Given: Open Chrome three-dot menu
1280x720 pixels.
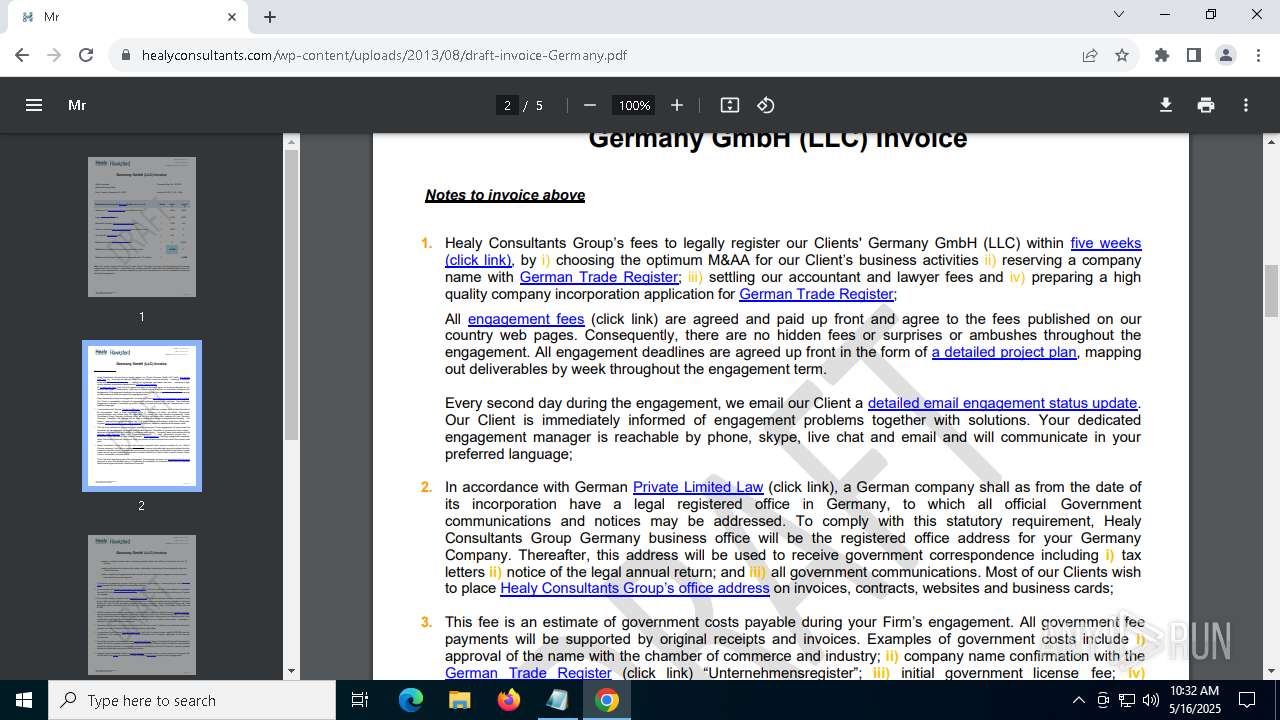Looking at the screenshot, I should (1258, 55).
